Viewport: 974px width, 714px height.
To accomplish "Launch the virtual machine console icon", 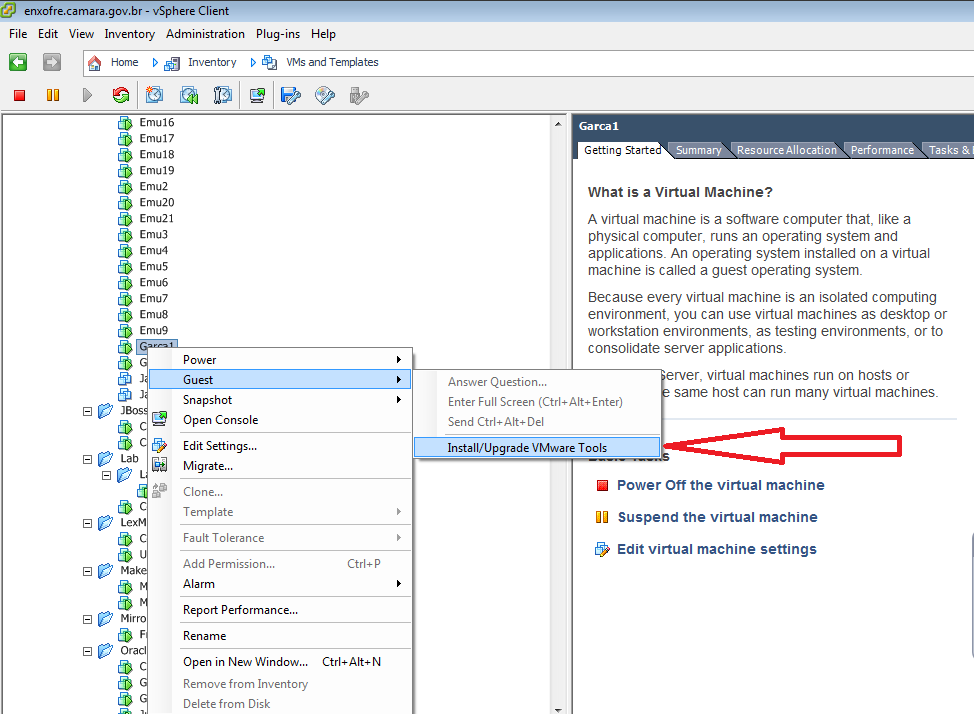I will (x=256, y=95).
